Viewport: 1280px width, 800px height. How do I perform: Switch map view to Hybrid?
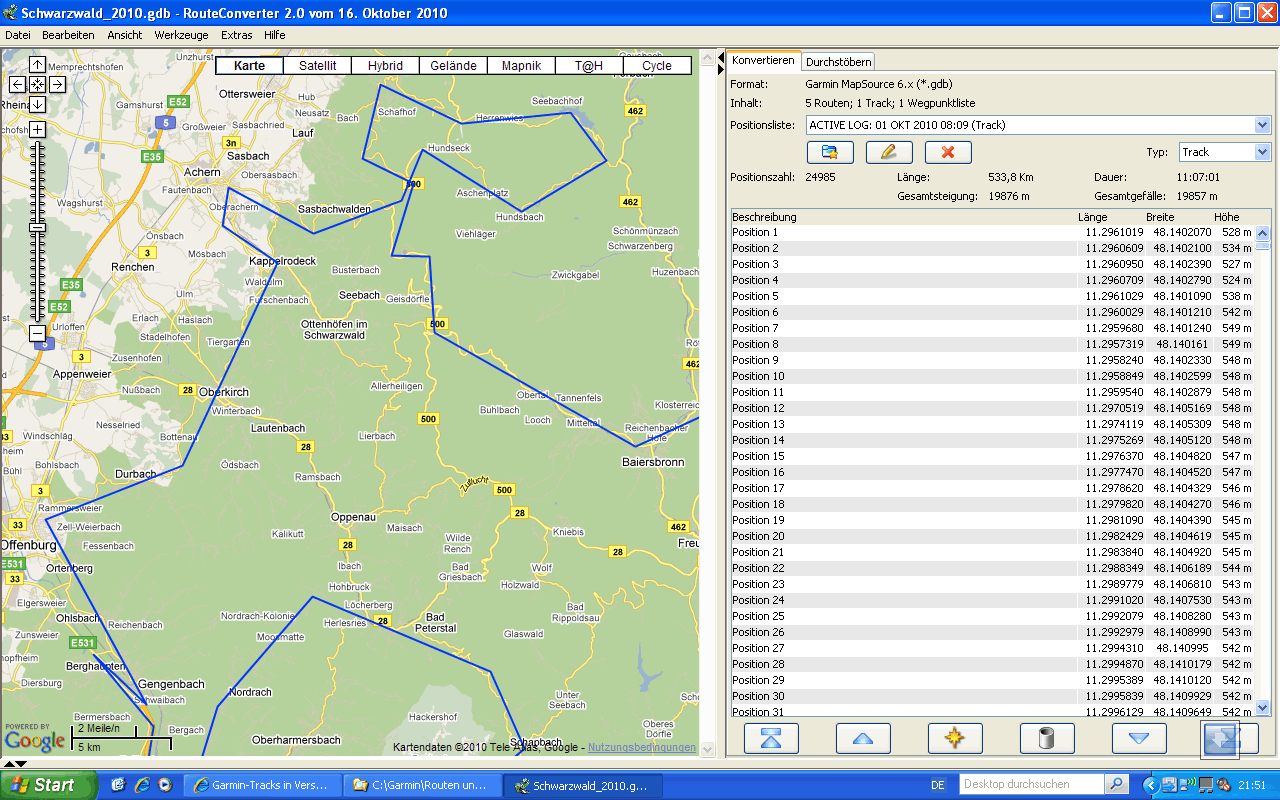pyautogui.click(x=385, y=66)
